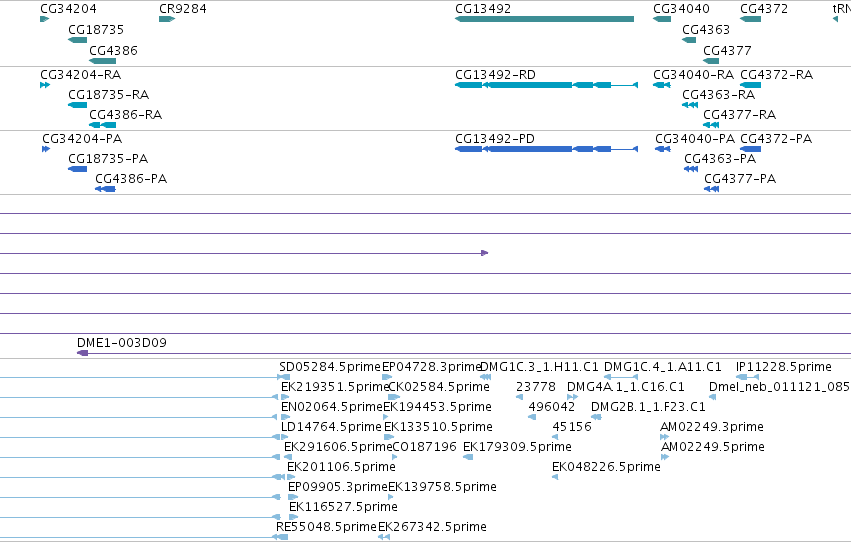Screen dimensions: 851x542
Task: Click EST DMG1C.4_1.A11.C1
Action: tap(663, 367)
